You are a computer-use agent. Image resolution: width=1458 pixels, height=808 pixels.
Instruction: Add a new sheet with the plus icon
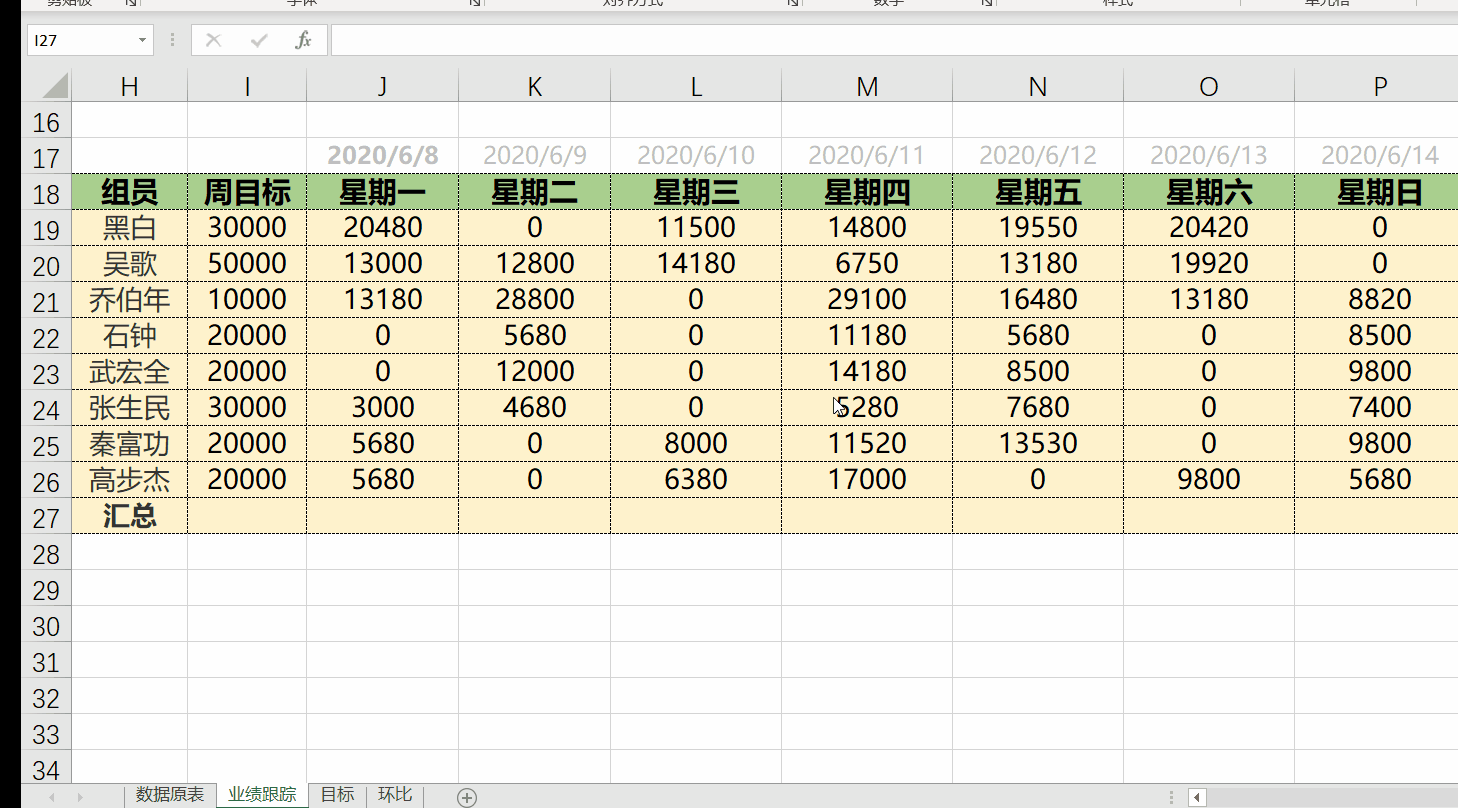coord(467,797)
